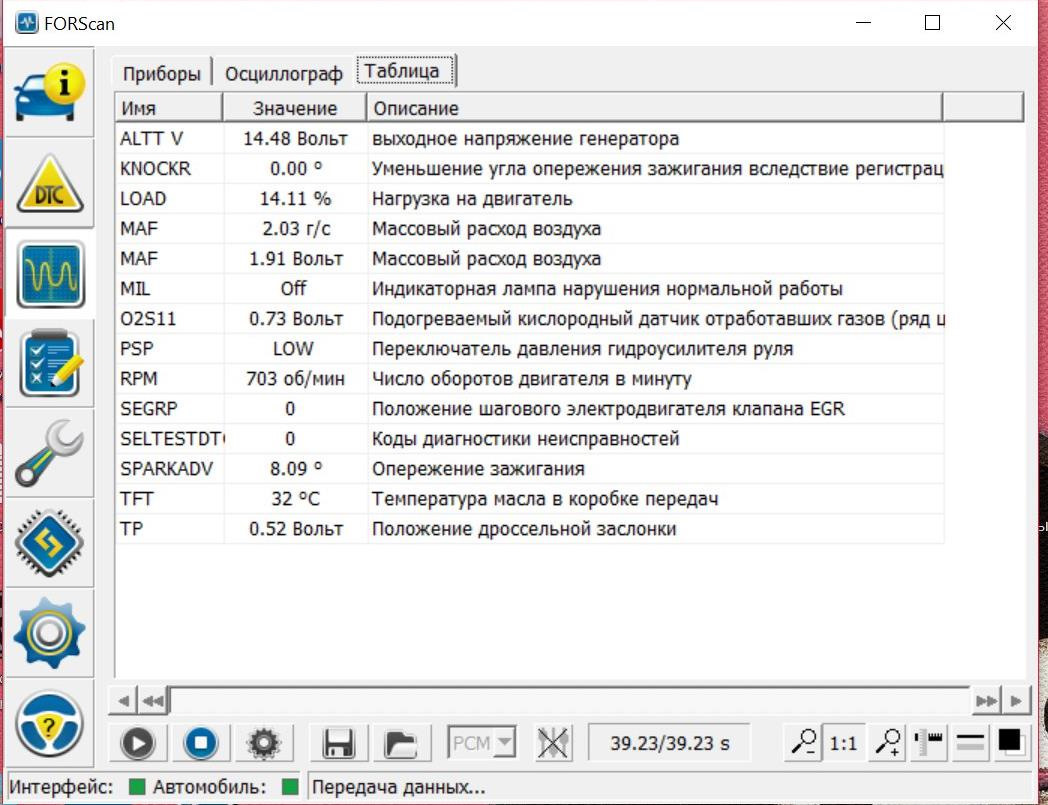Click the 'Передача данных...' status text

point(398,788)
